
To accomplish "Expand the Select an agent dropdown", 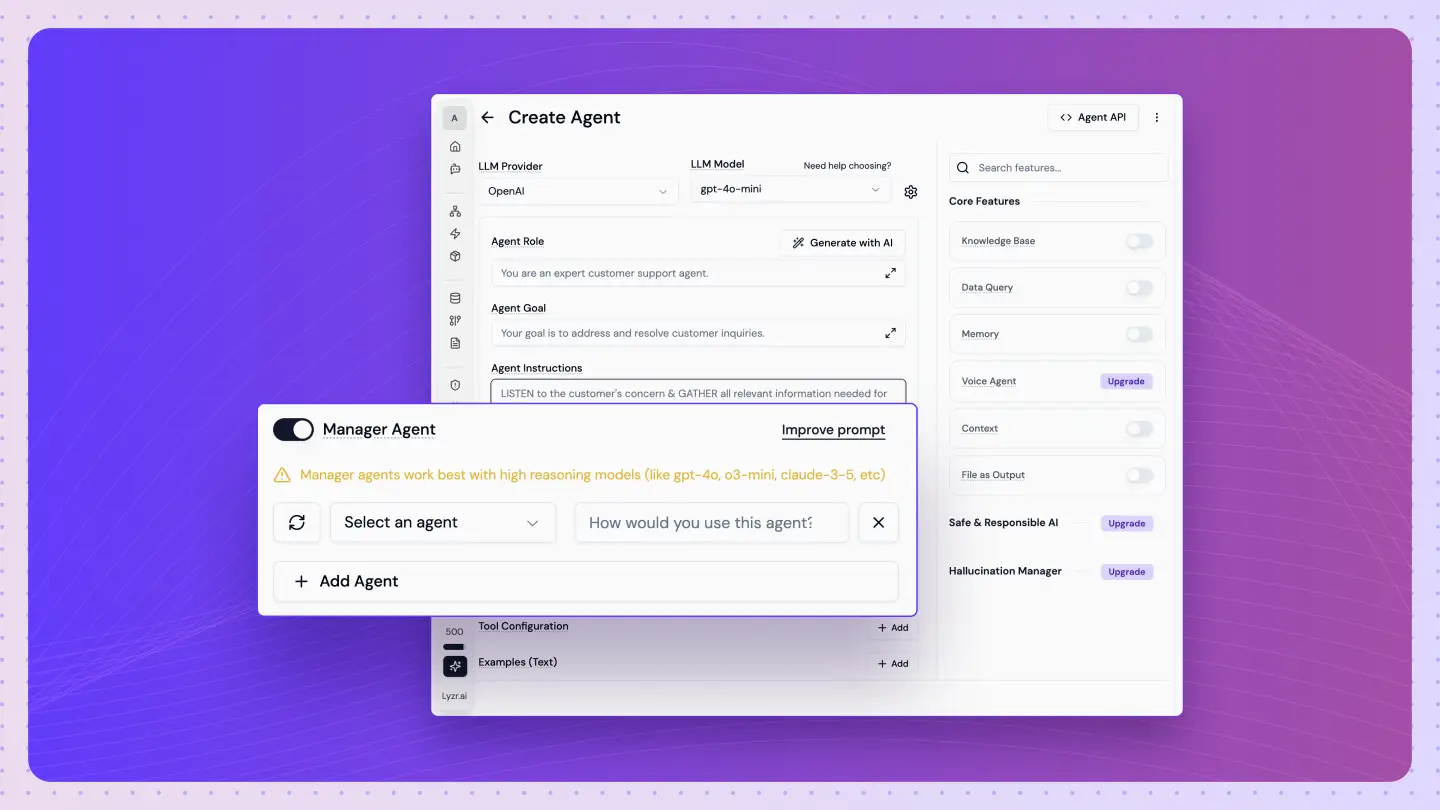I will [442, 523].
